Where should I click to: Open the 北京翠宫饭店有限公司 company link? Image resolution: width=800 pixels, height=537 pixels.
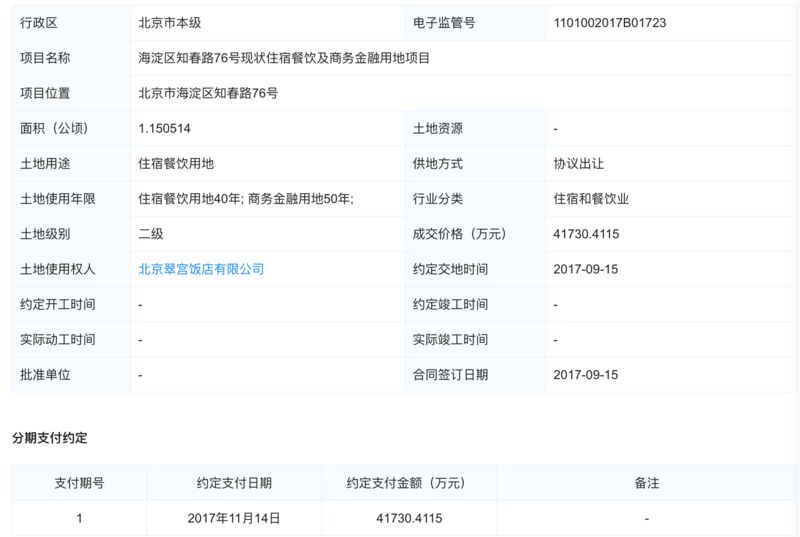[201, 269]
